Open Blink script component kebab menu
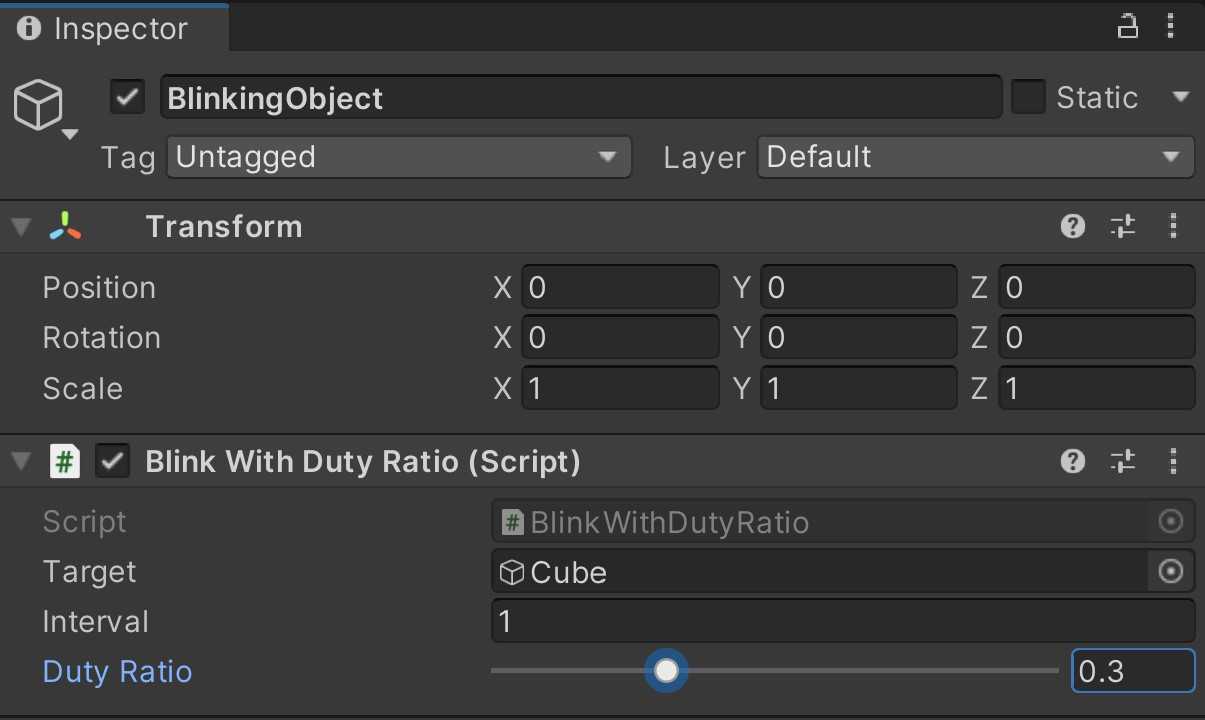 1173,461
